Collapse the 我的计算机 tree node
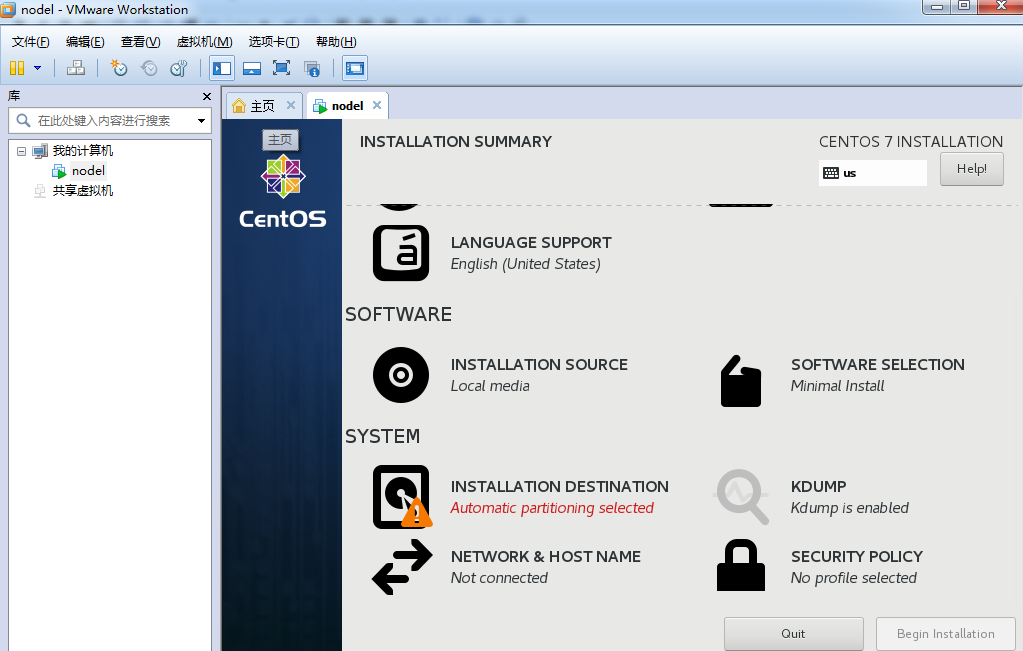 point(22,151)
